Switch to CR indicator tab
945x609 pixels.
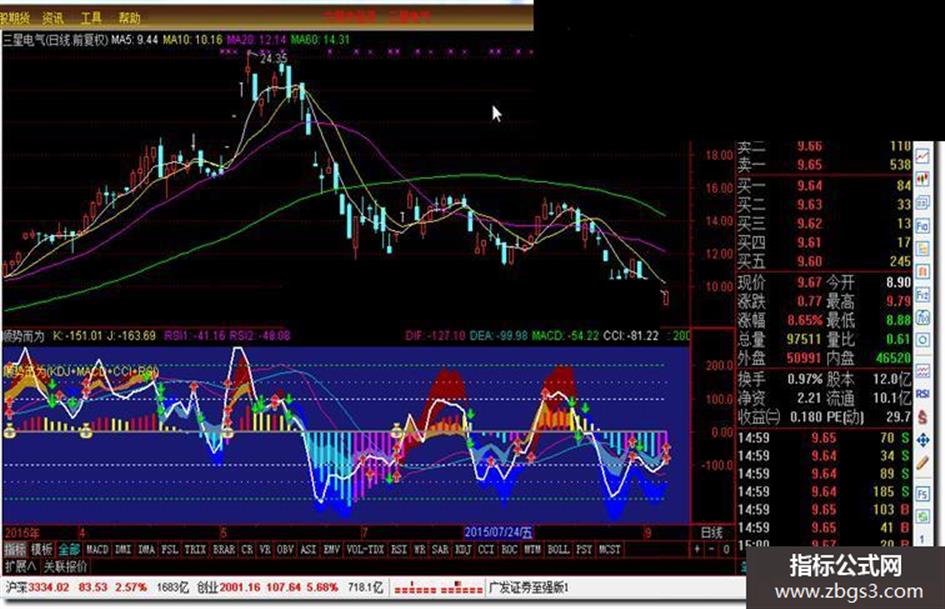pos(247,549)
